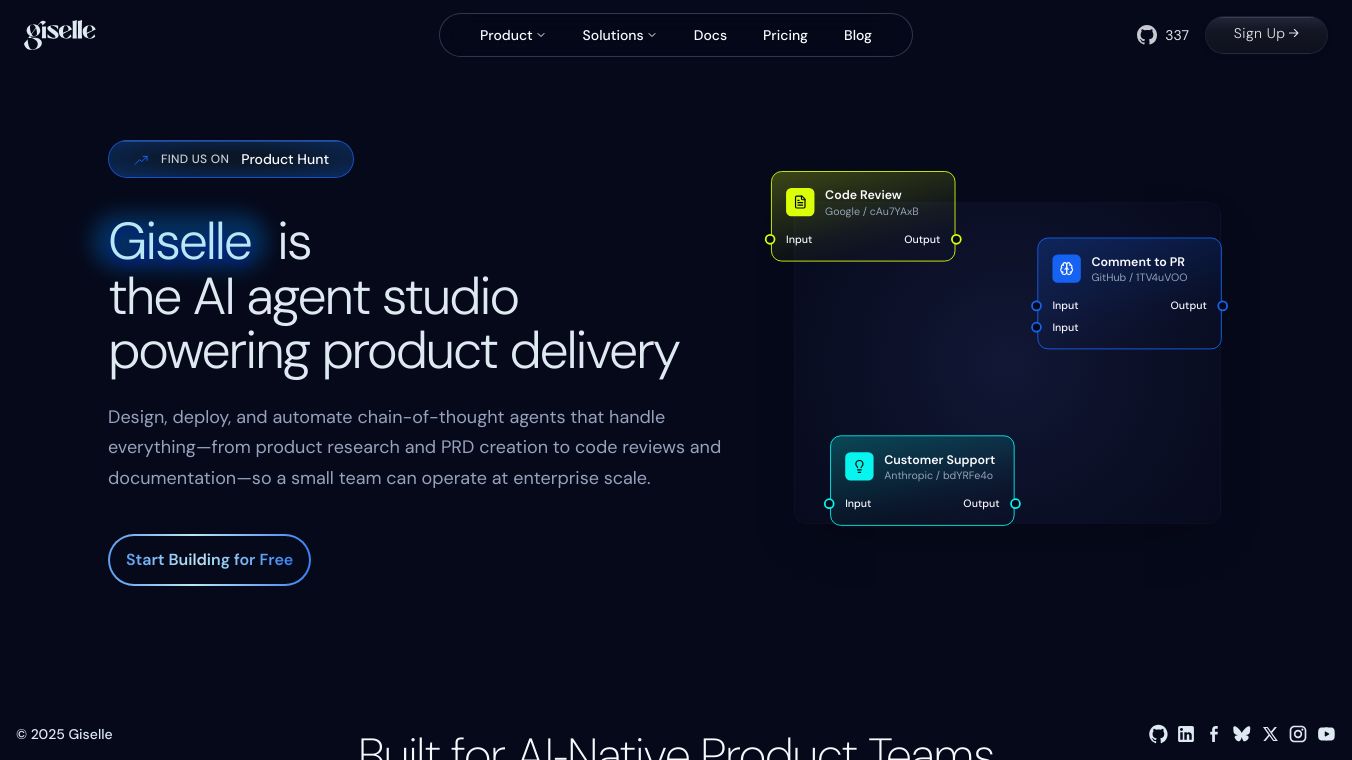Image resolution: width=1352 pixels, height=760 pixels.
Task: Click the Sign Up button
Action: 1266,34
